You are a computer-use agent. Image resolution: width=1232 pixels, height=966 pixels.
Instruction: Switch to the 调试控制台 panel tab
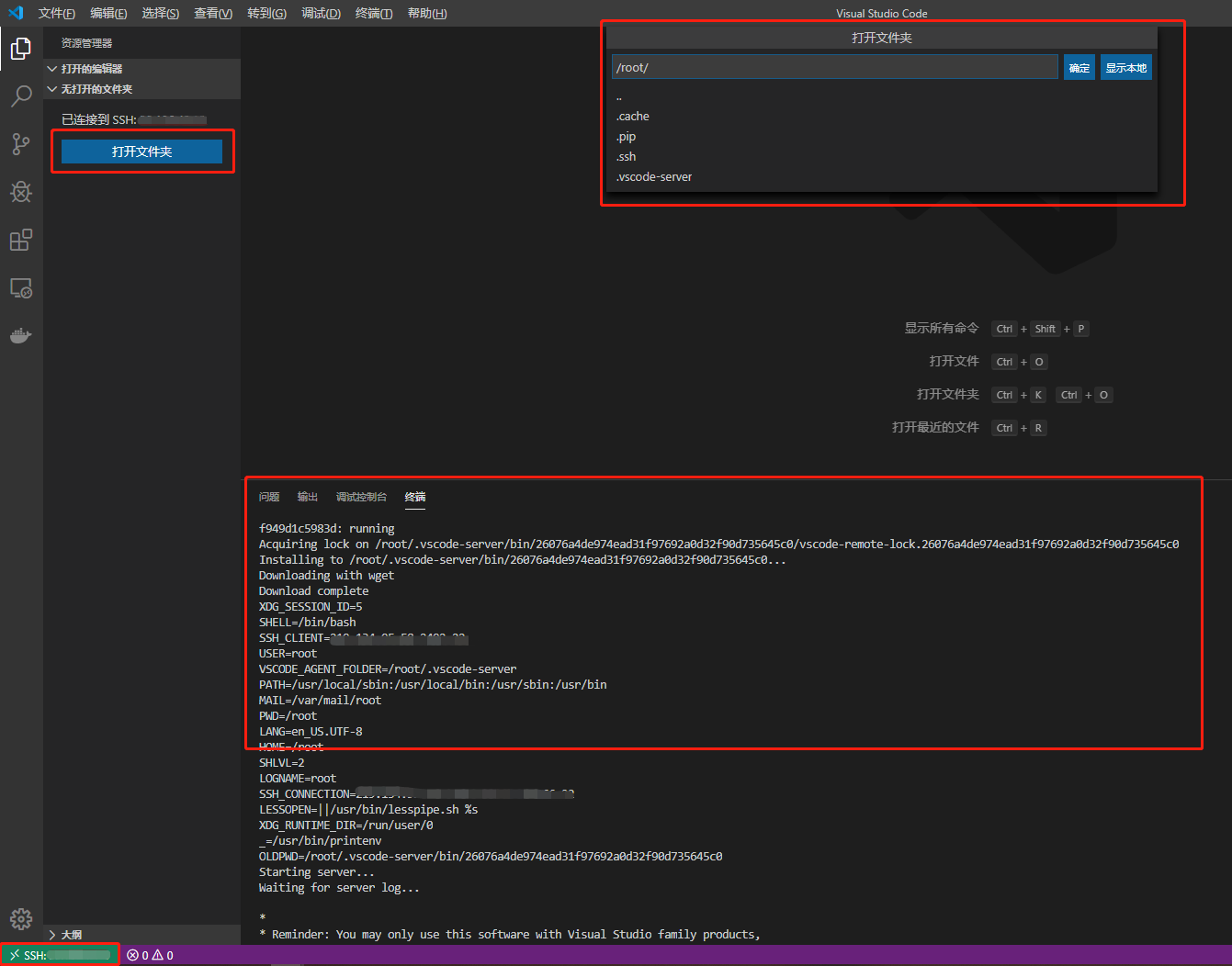point(361,497)
